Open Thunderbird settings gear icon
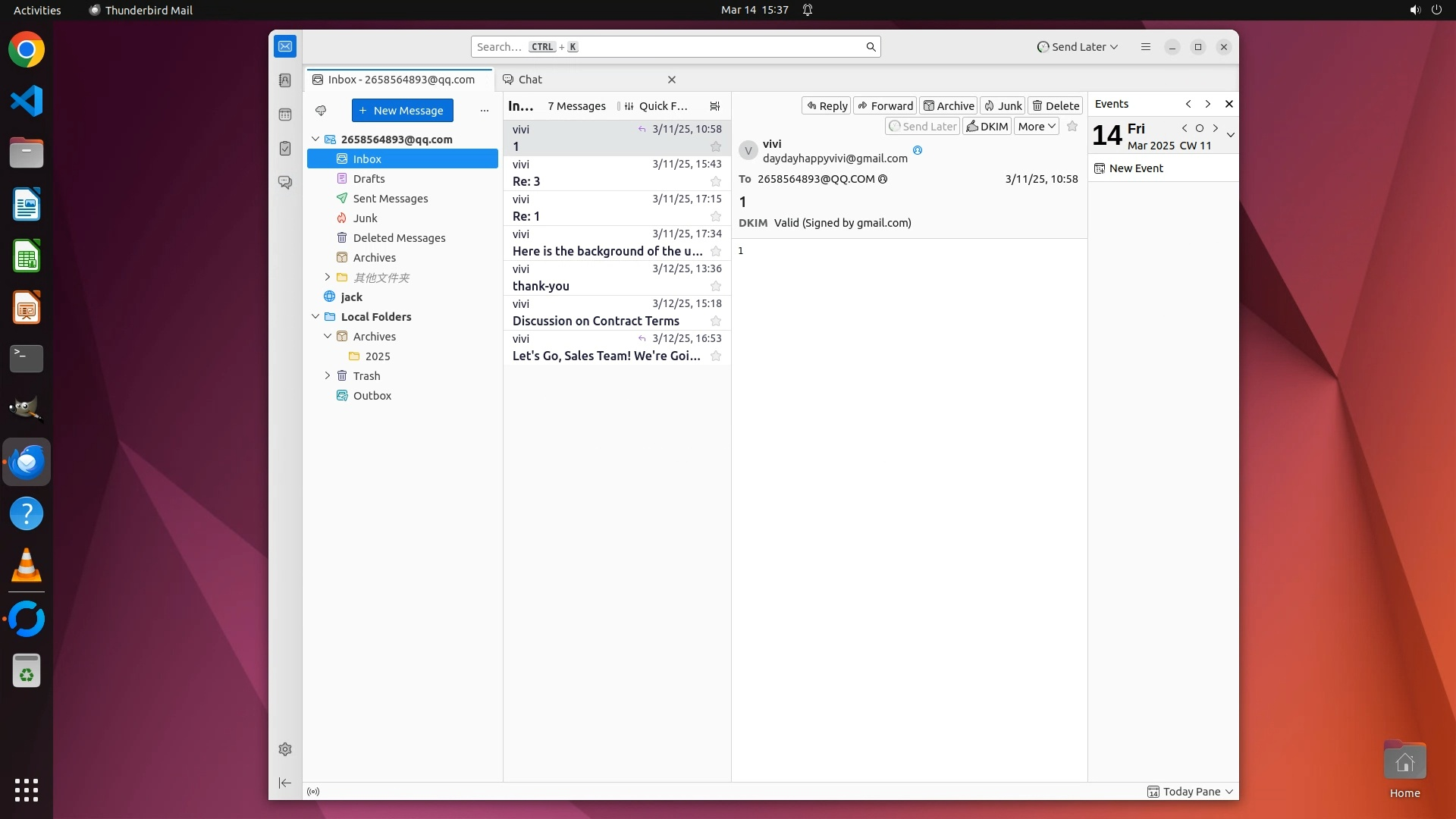Viewport: 1456px width, 819px height. click(285, 749)
